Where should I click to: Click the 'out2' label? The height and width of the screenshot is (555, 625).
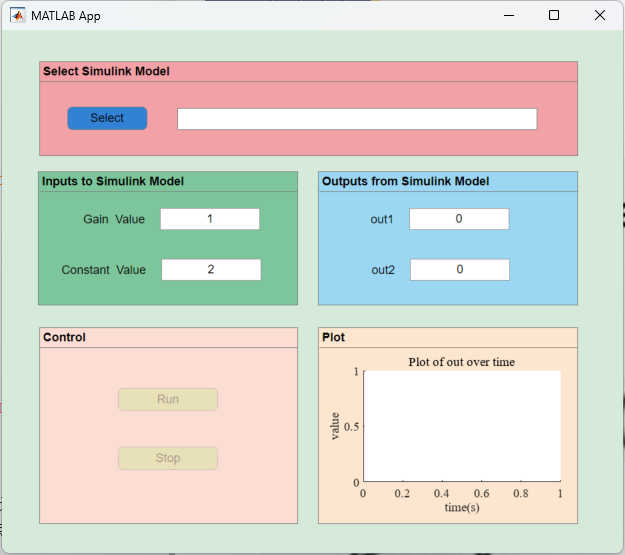383,270
